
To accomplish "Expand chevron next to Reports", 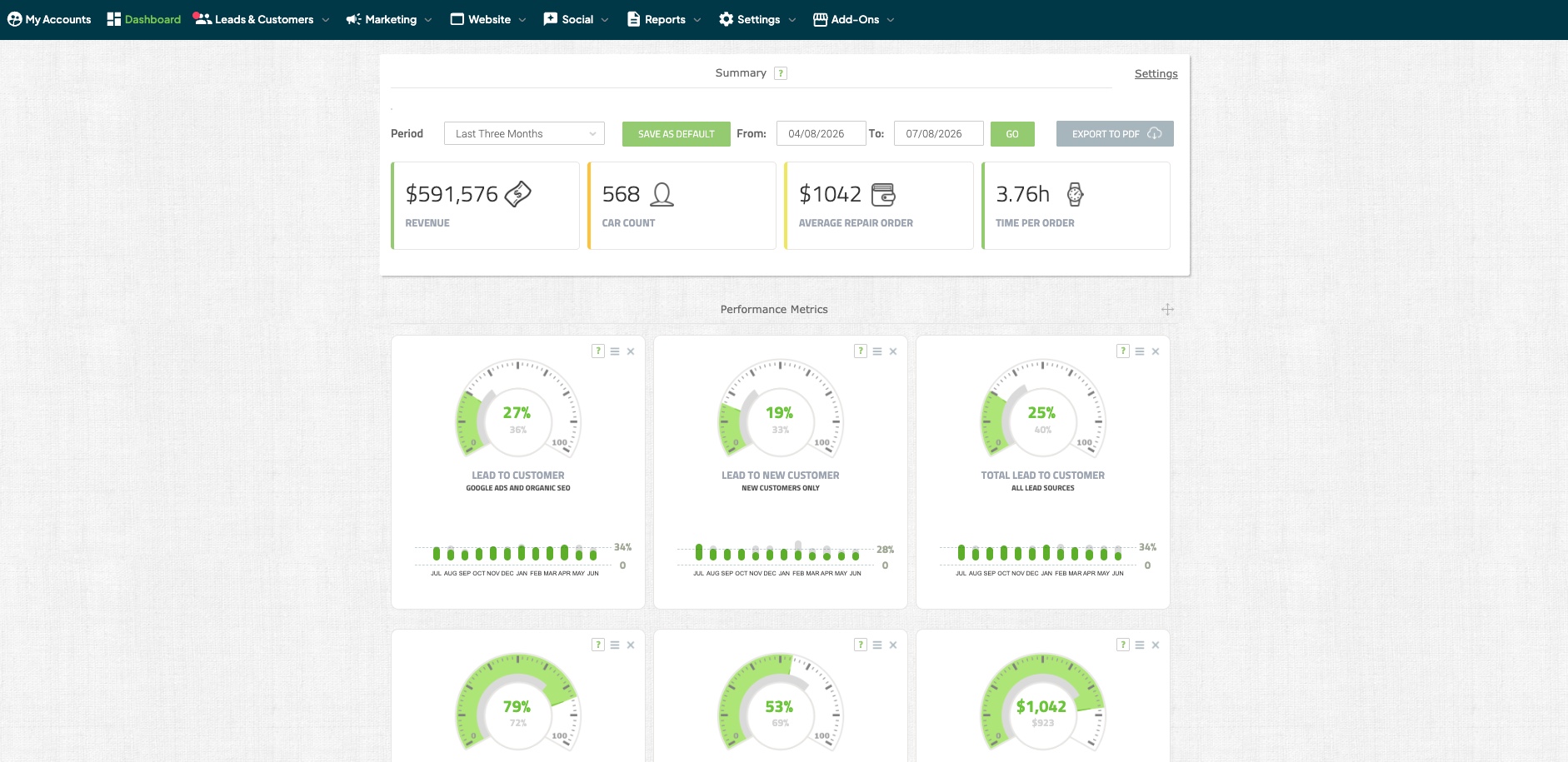I will pos(697,20).
